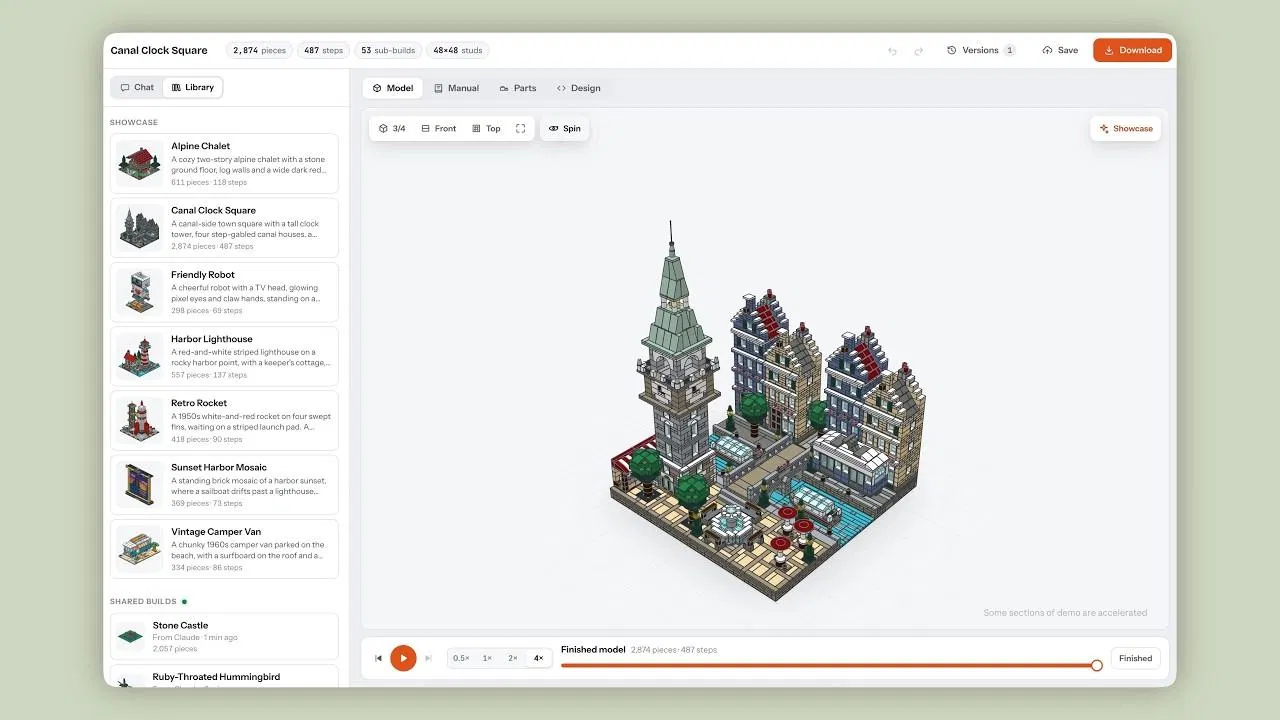This screenshot has height=720, width=1280.
Task: Open the Ruby-Throated Hummingbird shared build
Action: click(x=224, y=677)
